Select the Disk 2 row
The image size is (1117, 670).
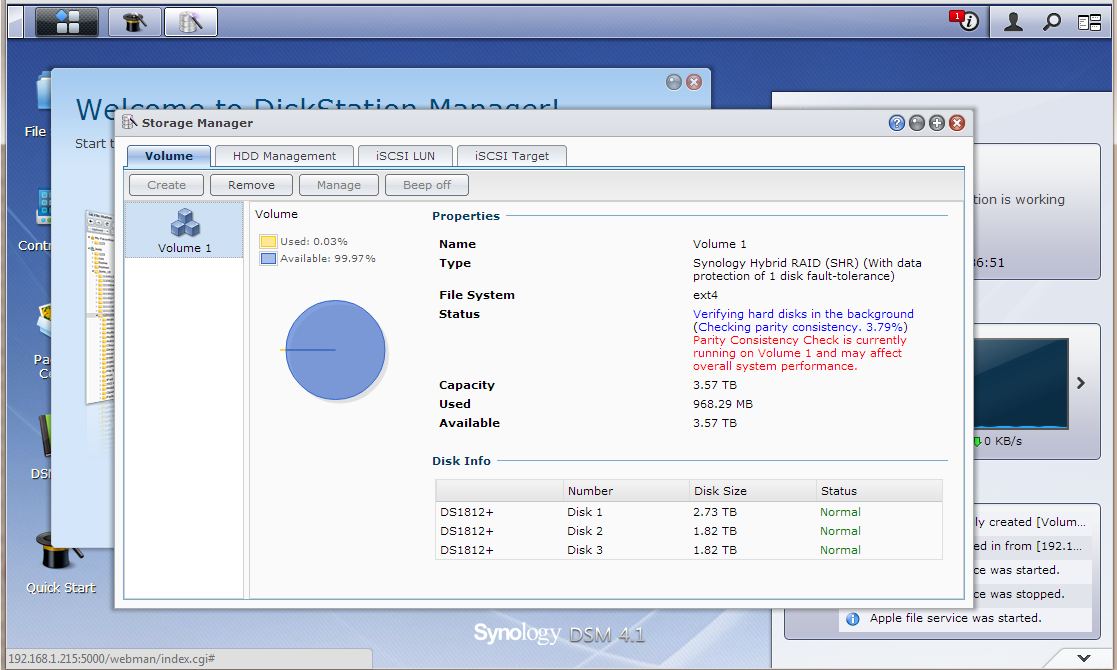[x=689, y=531]
